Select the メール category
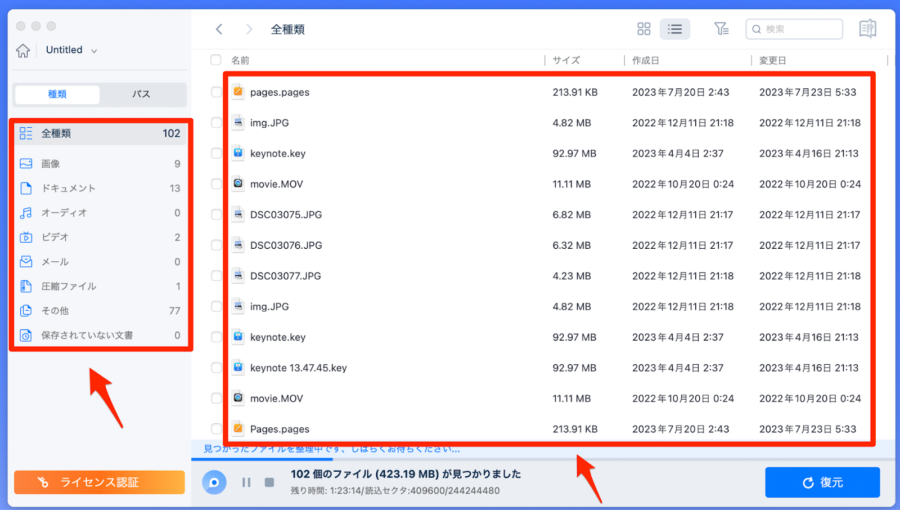900x510 pixels. tap(100, 262)
